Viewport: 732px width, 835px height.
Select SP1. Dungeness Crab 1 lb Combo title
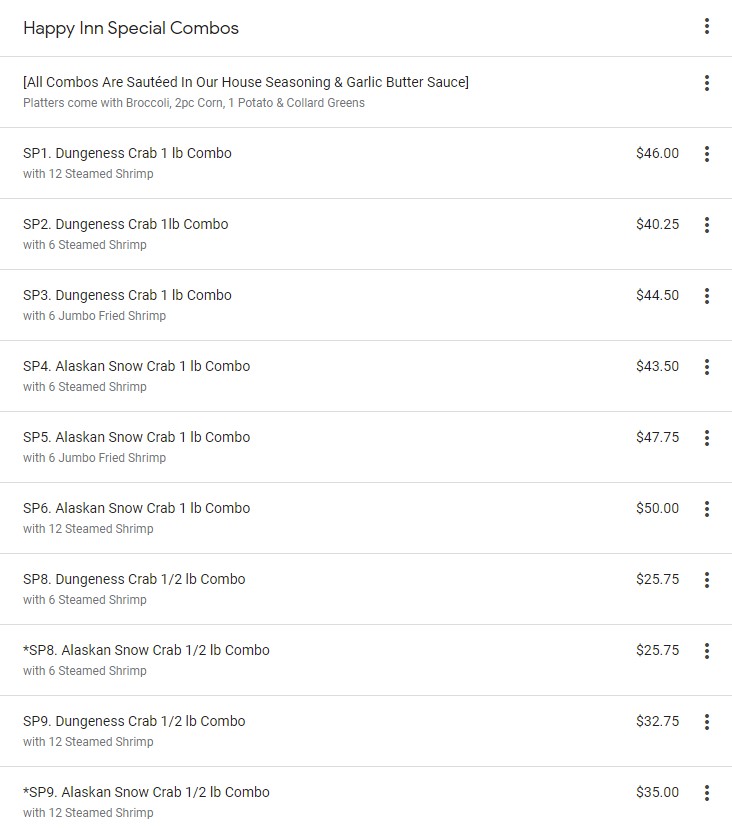point(127,153)
